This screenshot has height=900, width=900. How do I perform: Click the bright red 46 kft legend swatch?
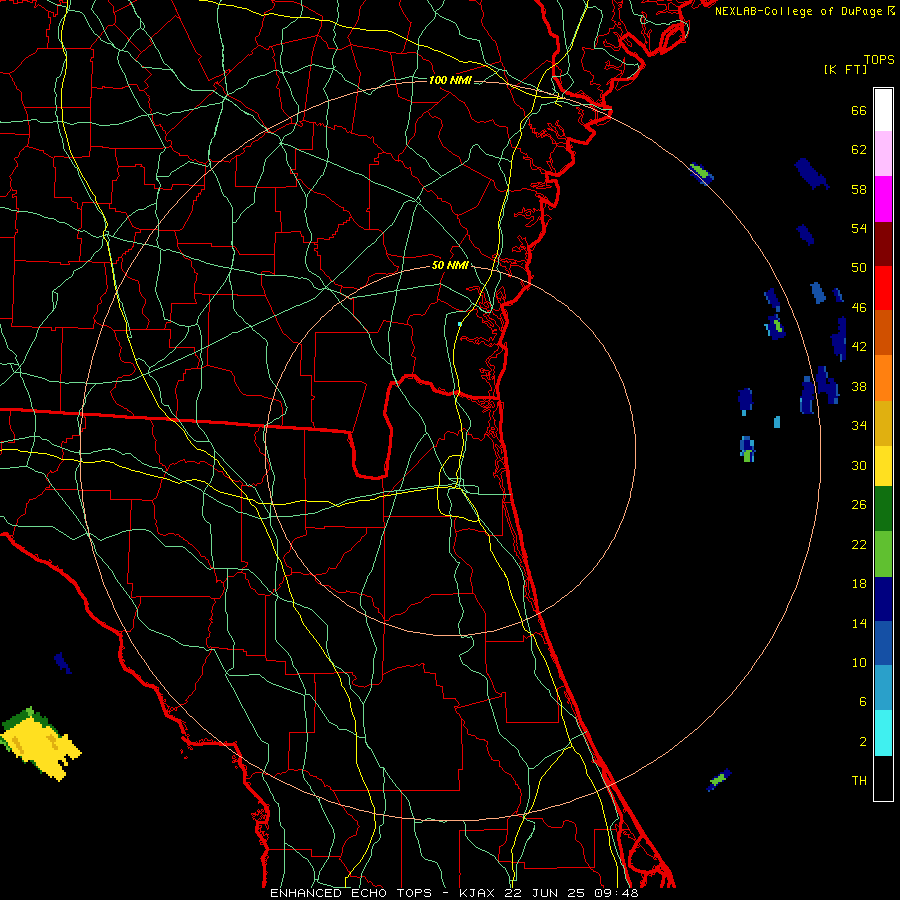(883, 288)
